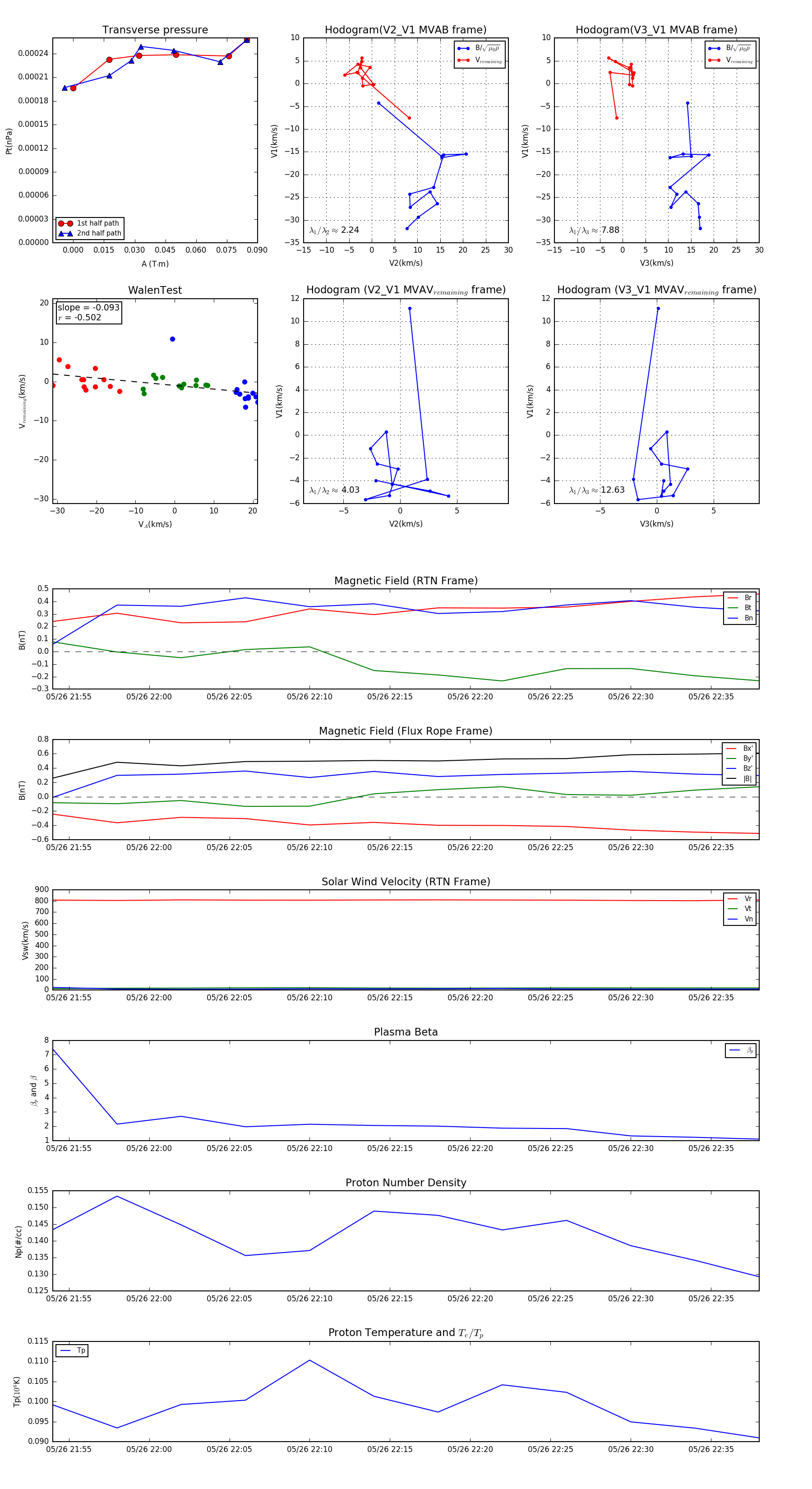
Task: Click the 'r = -0.502' annotation
Action: [x=79, y=317]
